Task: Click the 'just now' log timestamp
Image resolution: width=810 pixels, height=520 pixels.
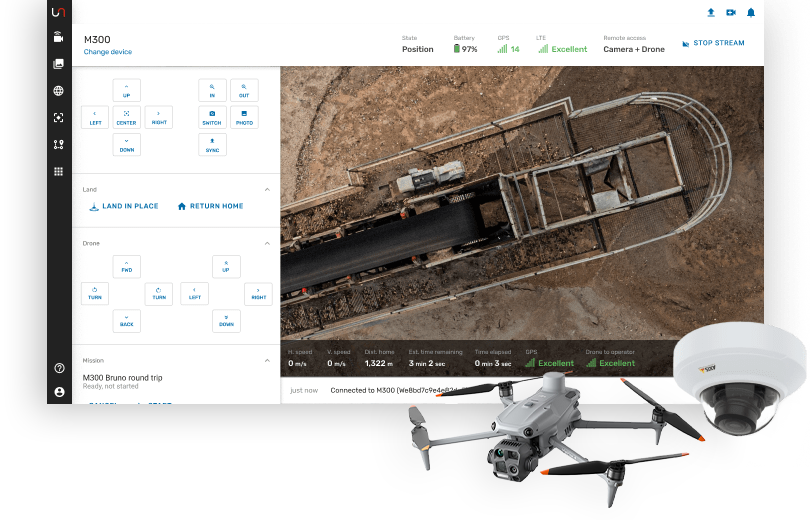Action: [x=304, y=390]
